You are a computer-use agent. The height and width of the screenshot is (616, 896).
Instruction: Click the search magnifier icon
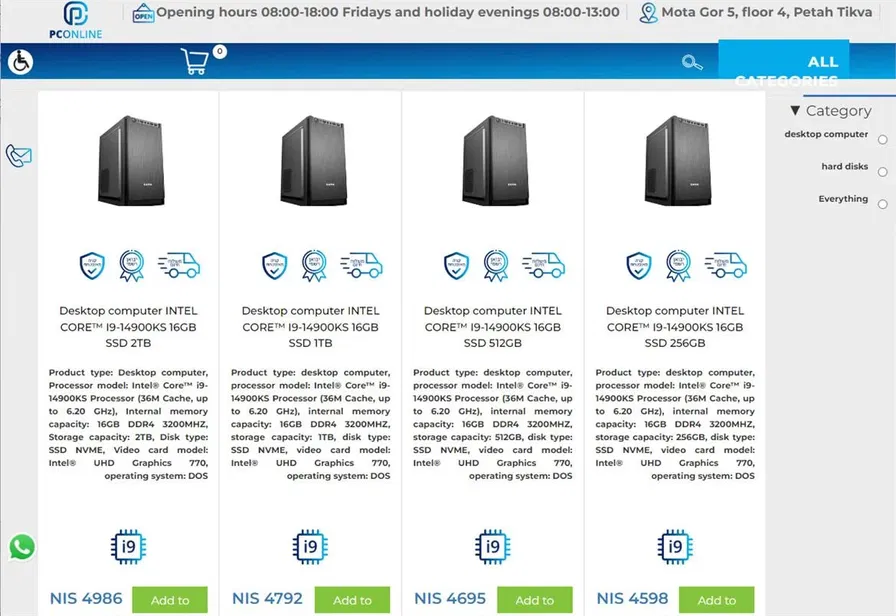pyautogui.click(x=692, y=62)
